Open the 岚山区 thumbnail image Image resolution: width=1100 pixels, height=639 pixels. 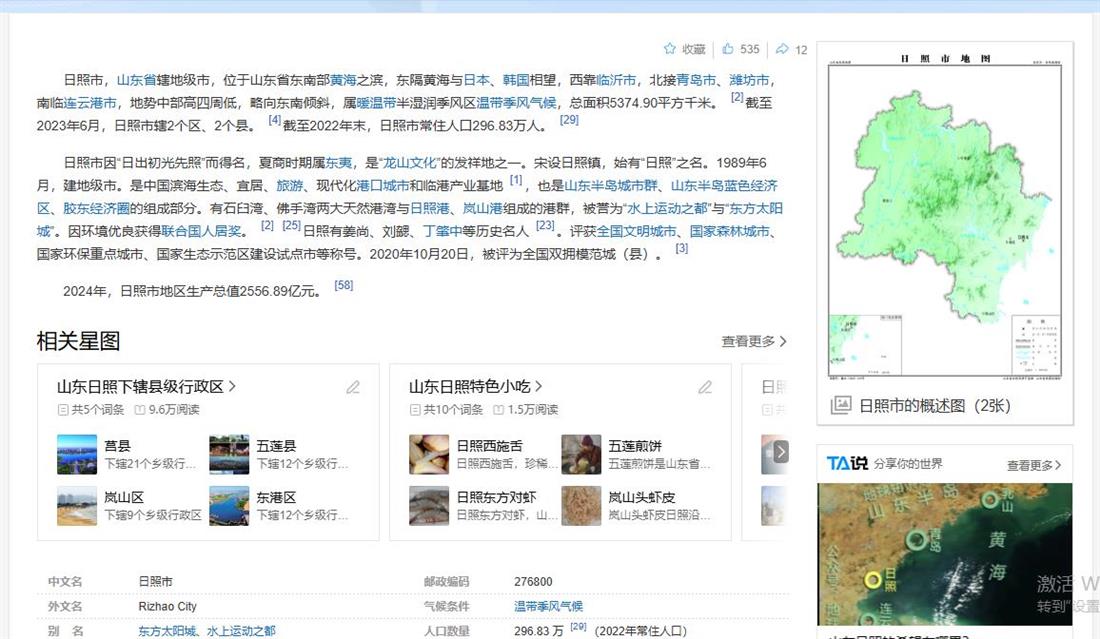77,506
